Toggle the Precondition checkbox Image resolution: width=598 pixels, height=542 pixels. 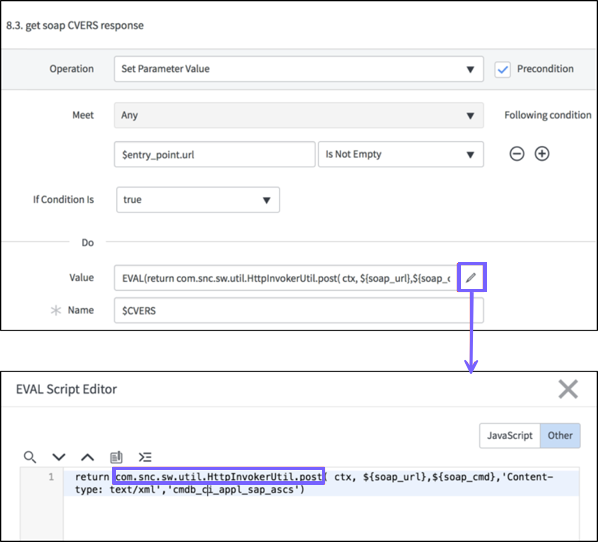tap(503, 69)
